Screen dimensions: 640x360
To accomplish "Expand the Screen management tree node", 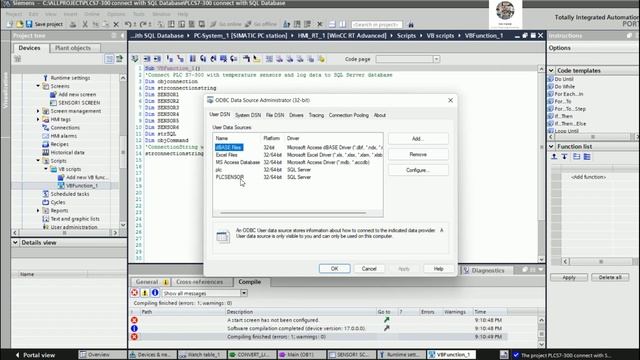I will 38,111.
